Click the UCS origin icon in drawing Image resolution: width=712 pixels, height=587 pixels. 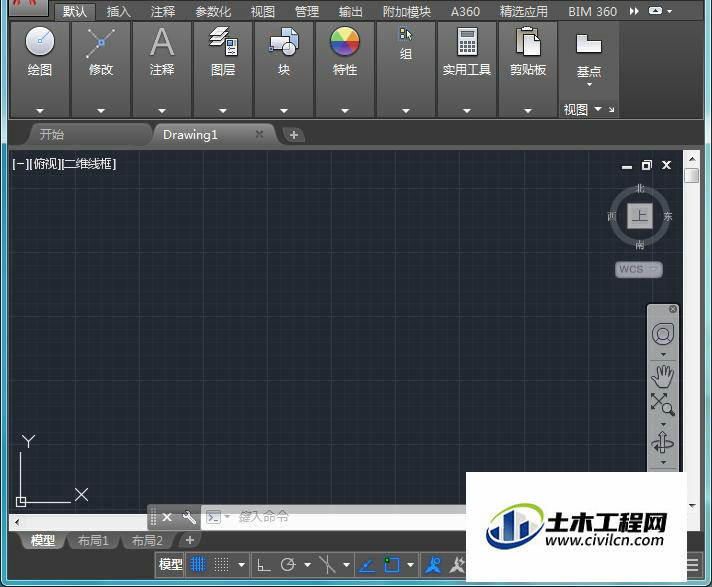(x=21, y=502)
